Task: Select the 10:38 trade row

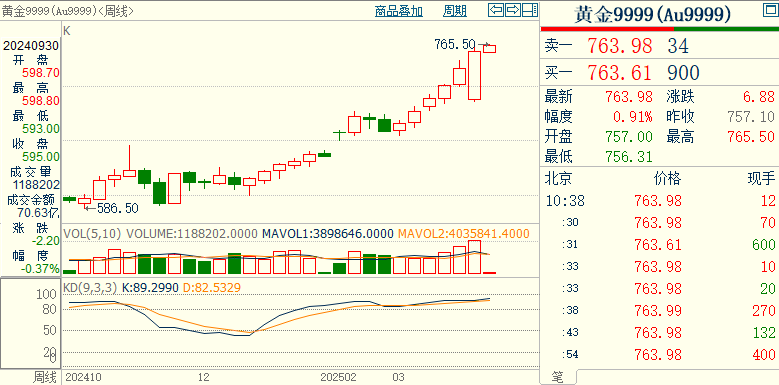Action: [x=660, y=201]
